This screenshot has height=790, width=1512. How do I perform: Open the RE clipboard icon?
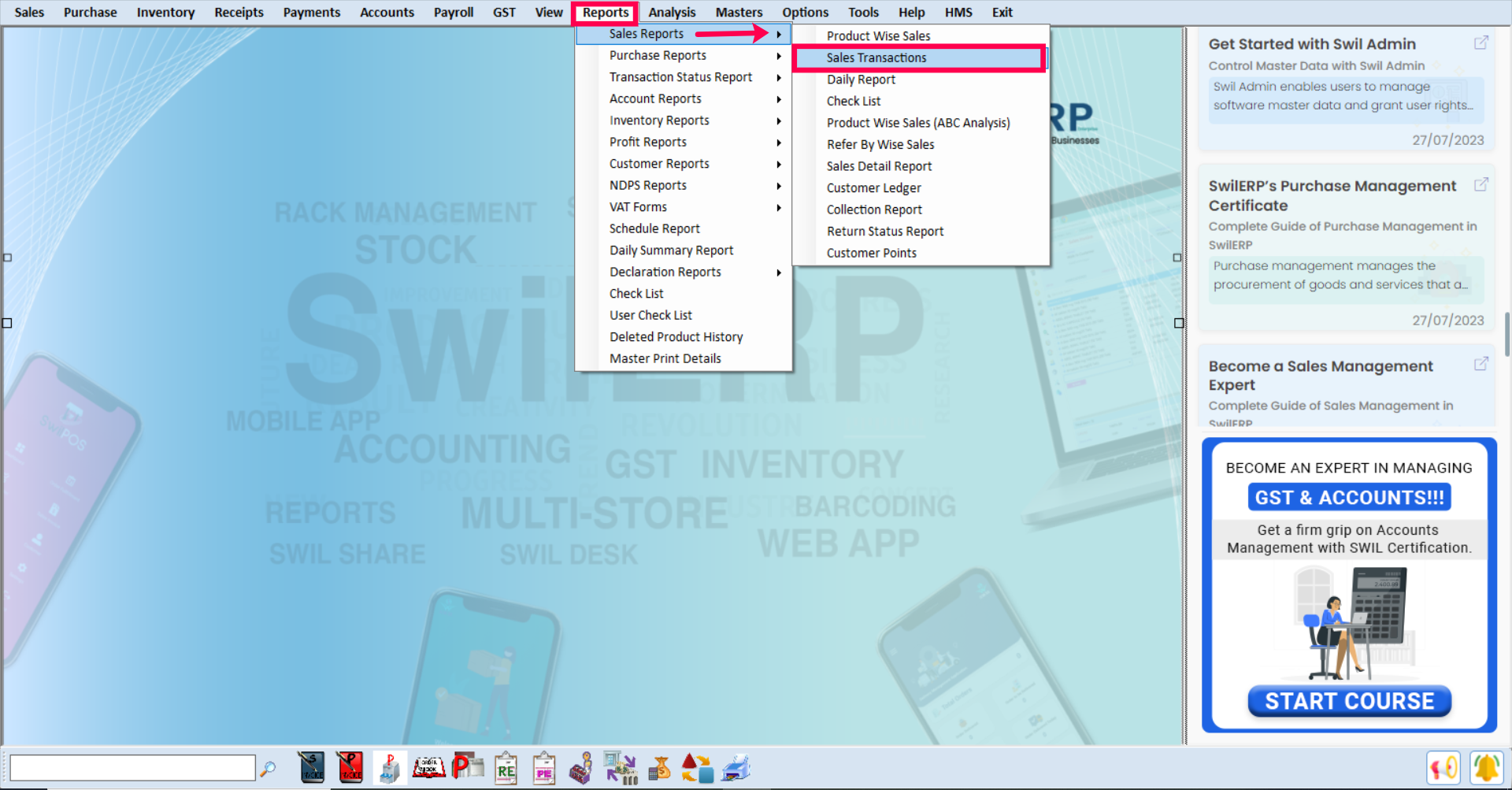(x=506, y=768)
